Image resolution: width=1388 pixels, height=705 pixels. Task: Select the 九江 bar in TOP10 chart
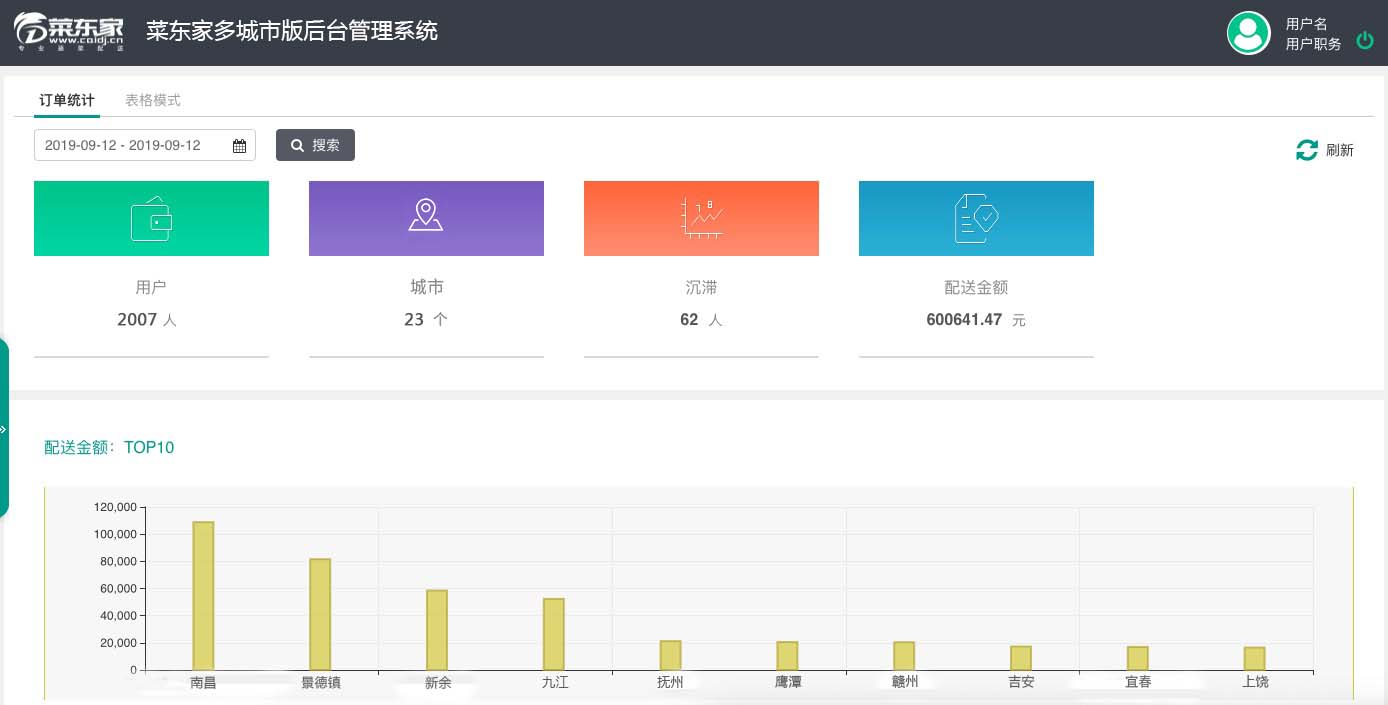tap(553, 634)
